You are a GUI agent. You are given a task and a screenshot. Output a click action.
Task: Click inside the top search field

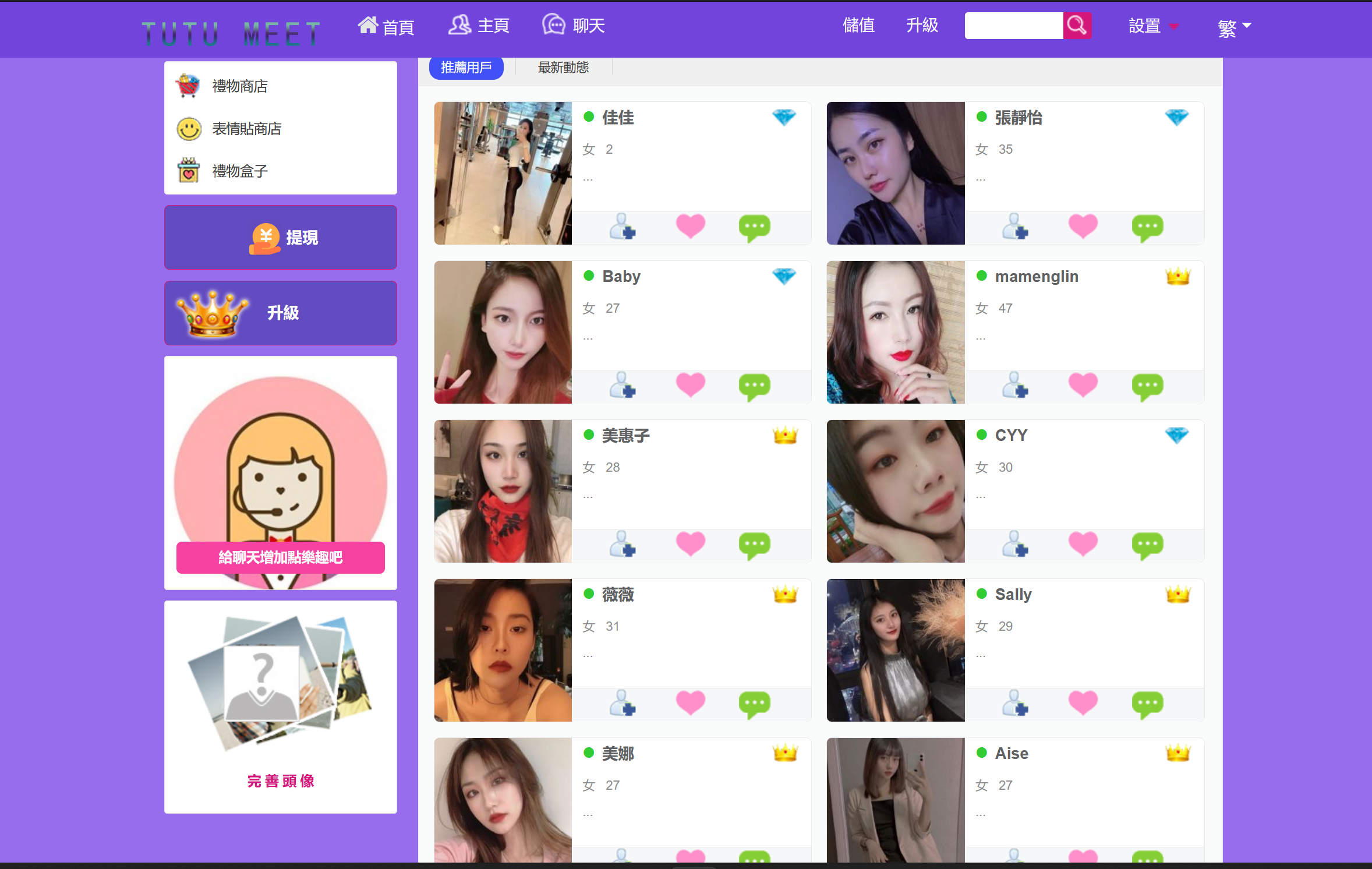(x=1013, y=26)
